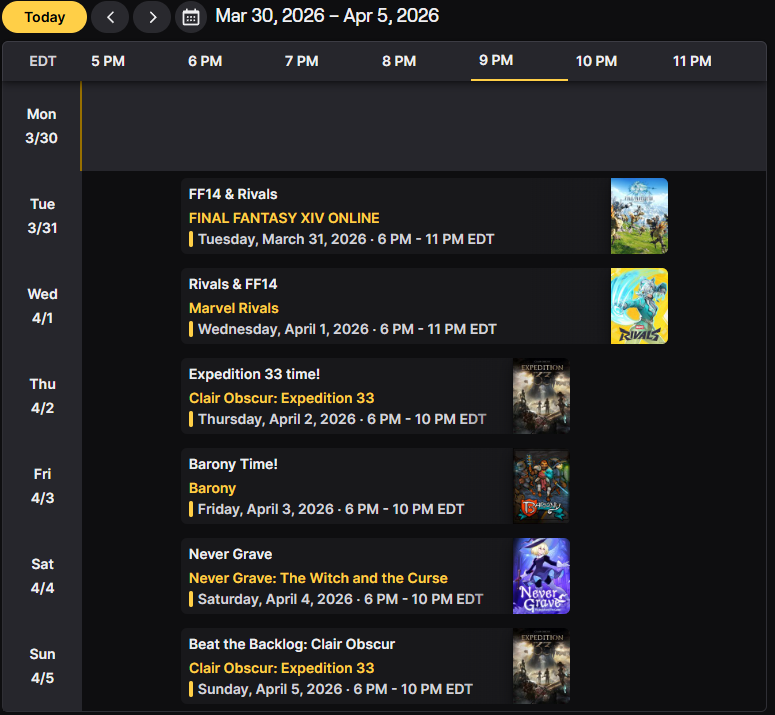Image resolution: width=775 pixels, height=715 pixels.
Task: Select the 10 PM time column header
Action: tap(596, 61)
